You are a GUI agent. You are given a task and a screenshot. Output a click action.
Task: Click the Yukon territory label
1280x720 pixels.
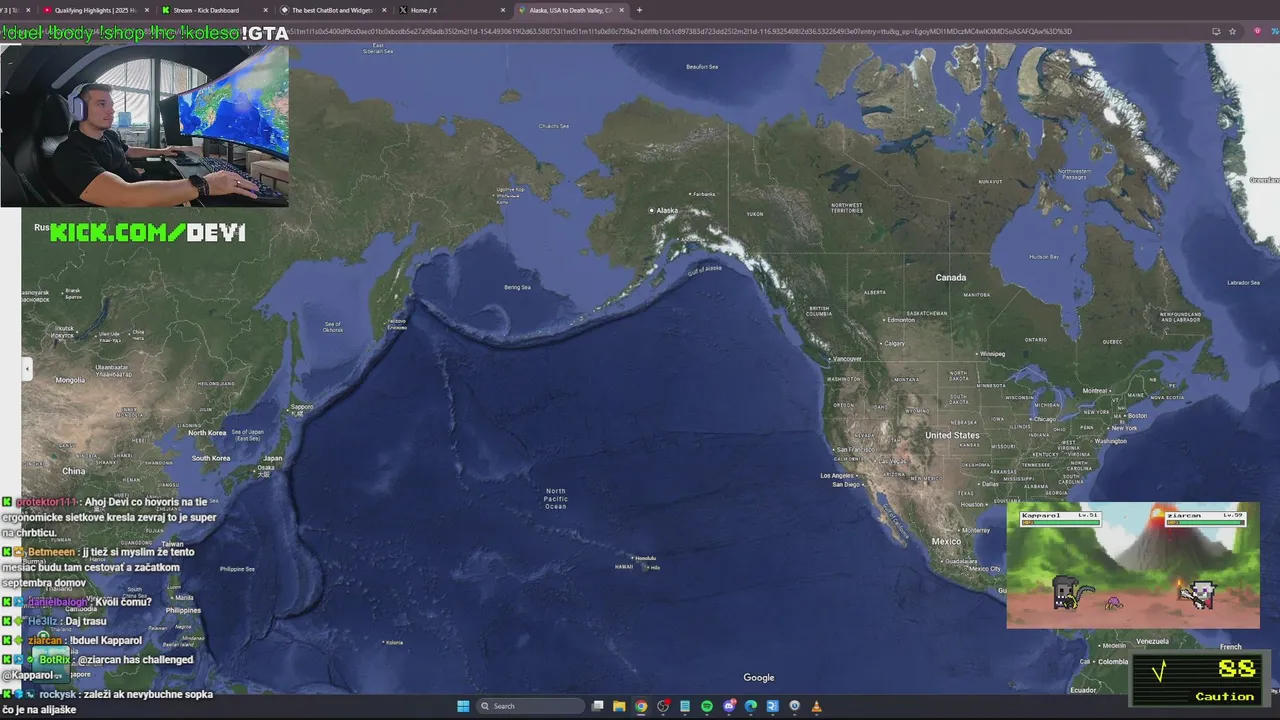tap(755, 214)
